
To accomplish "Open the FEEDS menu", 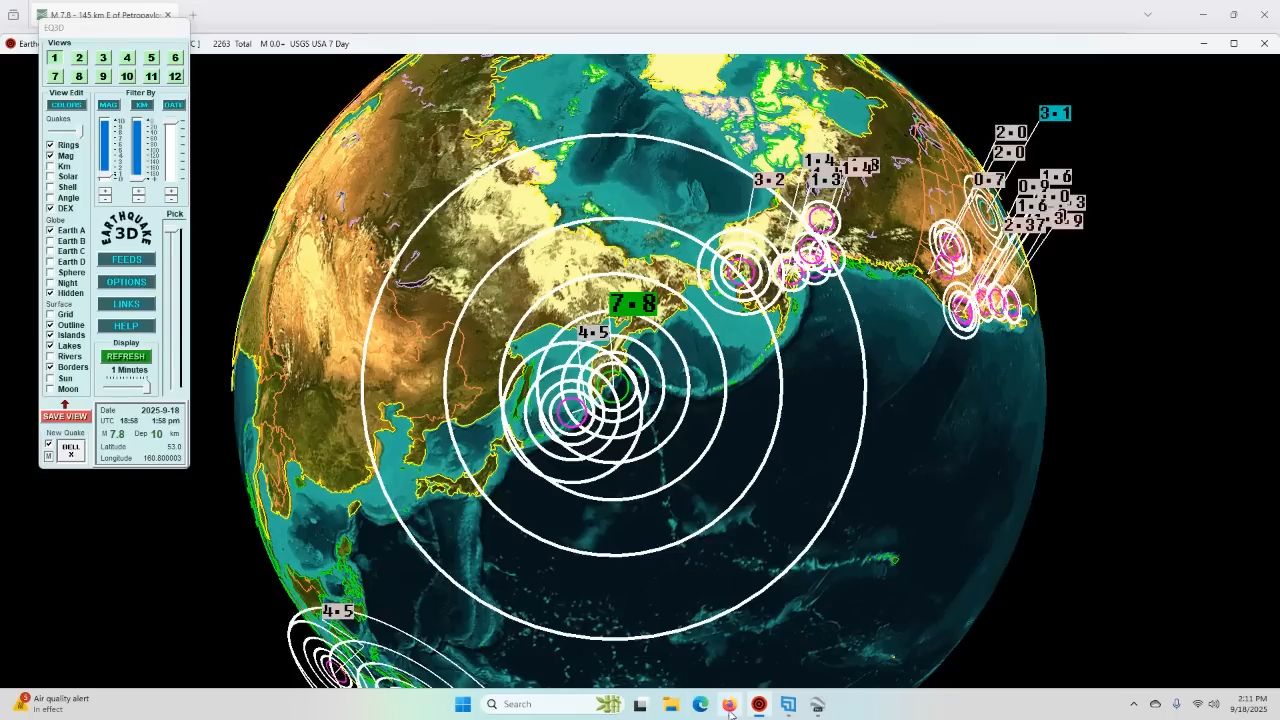I will (126, 260).
